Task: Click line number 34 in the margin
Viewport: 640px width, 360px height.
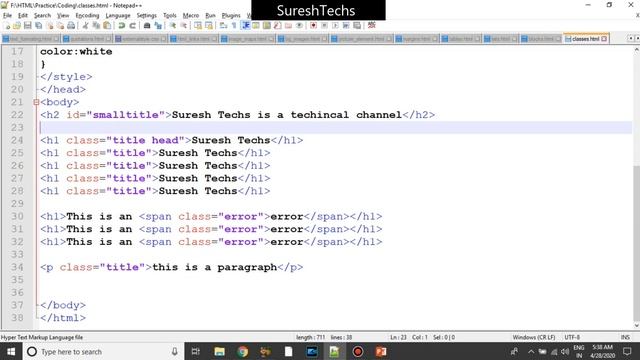Action: pos(17,267)
